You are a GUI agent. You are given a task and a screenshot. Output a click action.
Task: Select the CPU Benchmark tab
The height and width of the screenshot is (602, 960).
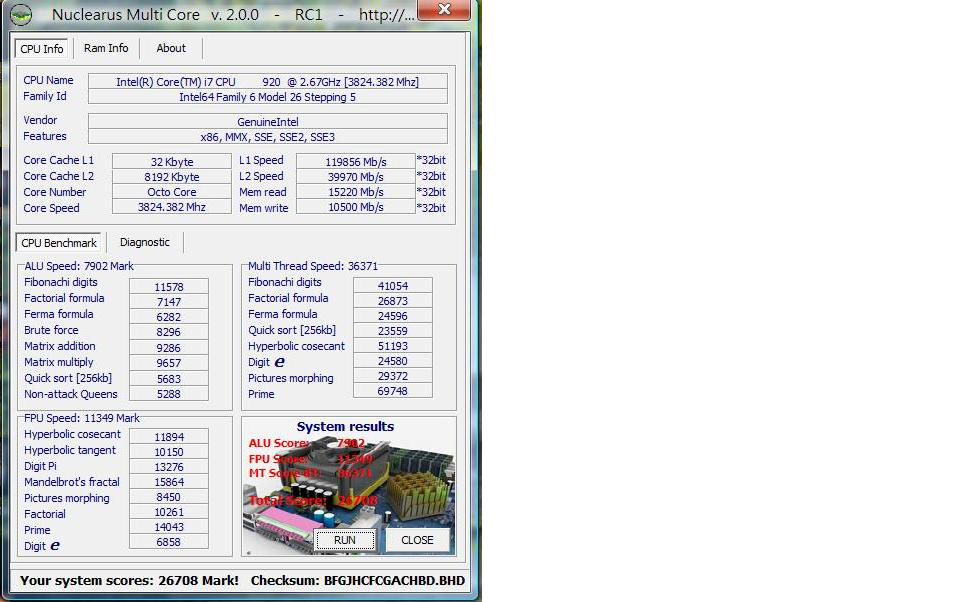click(x=59, y=243)
